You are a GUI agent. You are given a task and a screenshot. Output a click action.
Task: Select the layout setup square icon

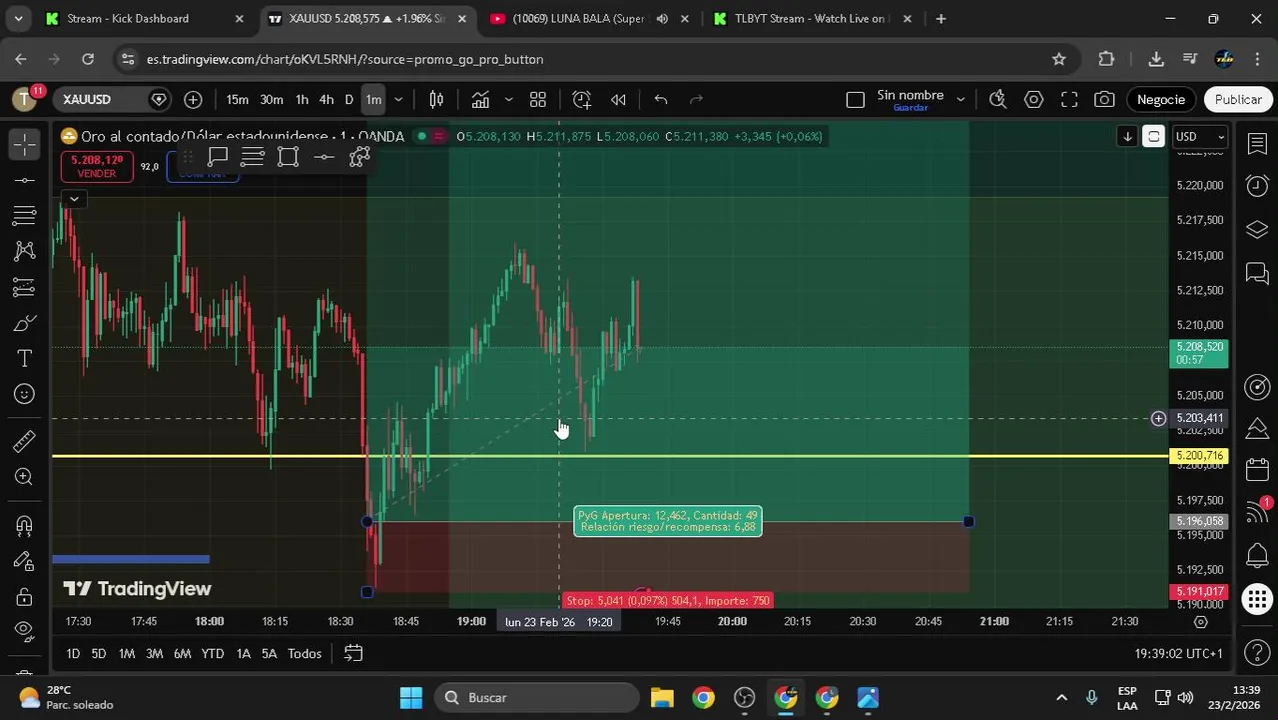click(855, 99)
